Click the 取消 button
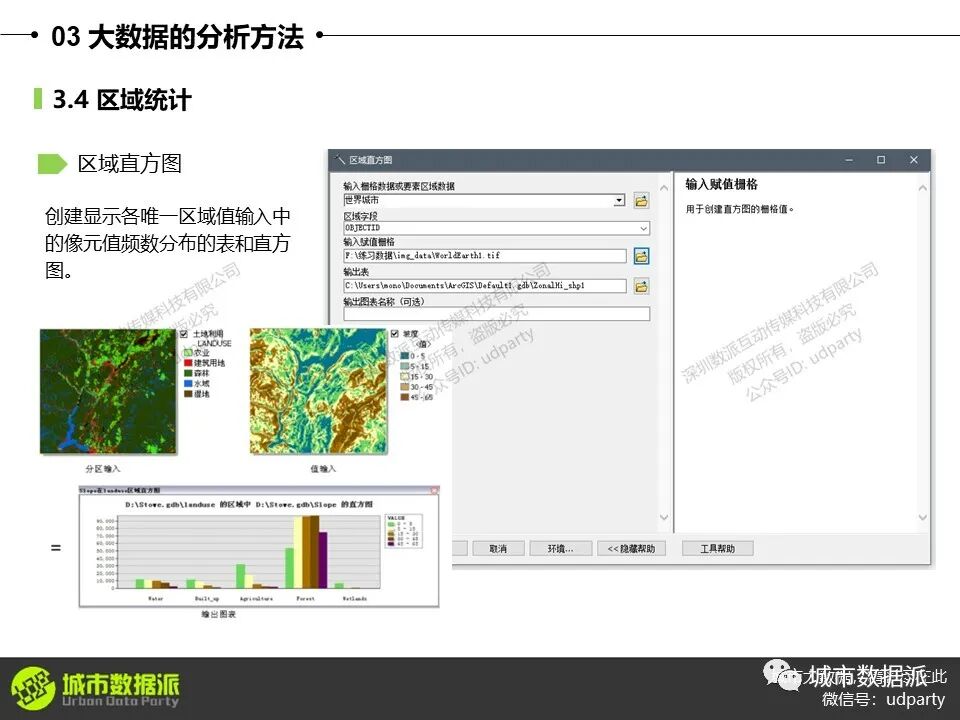The image size is (960, 720). (497, 549)
